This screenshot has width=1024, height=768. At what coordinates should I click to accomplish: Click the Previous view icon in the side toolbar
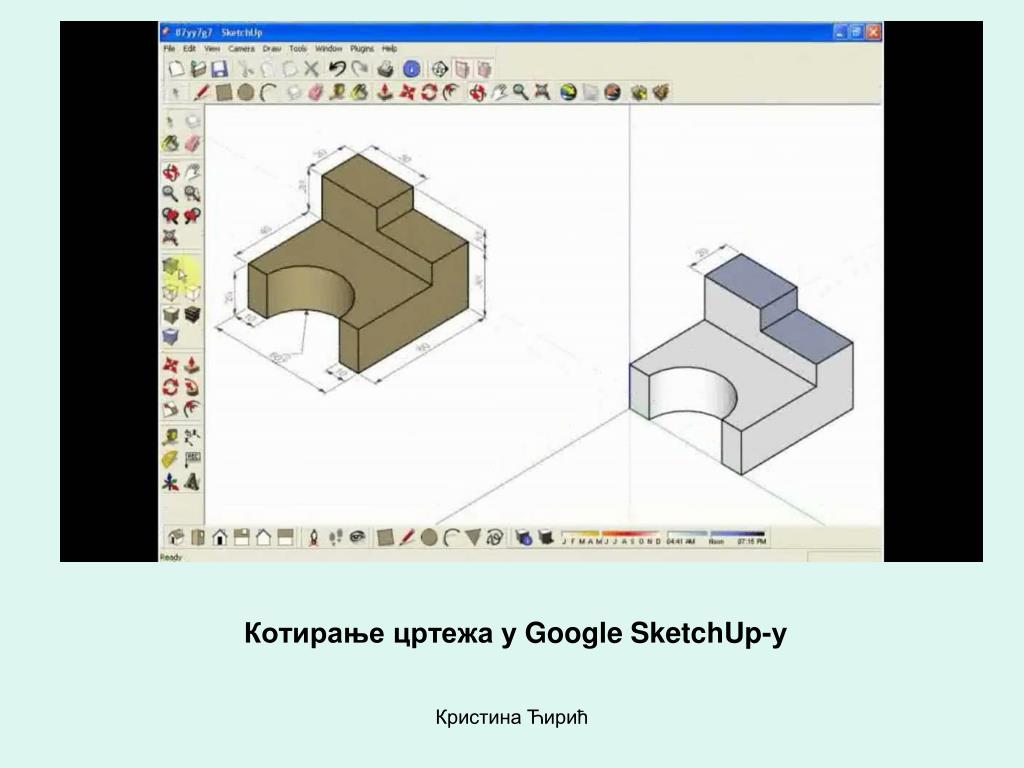tap(170, 216)
